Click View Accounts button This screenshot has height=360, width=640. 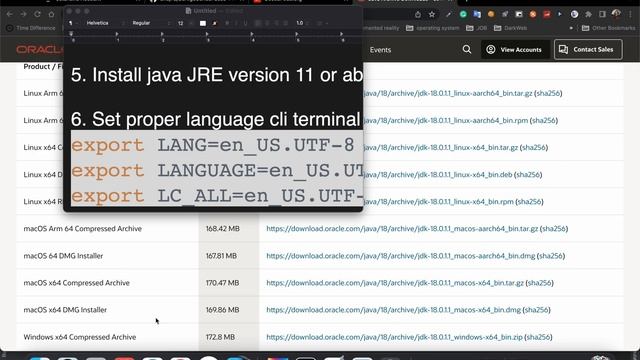(x=514, y=49)
